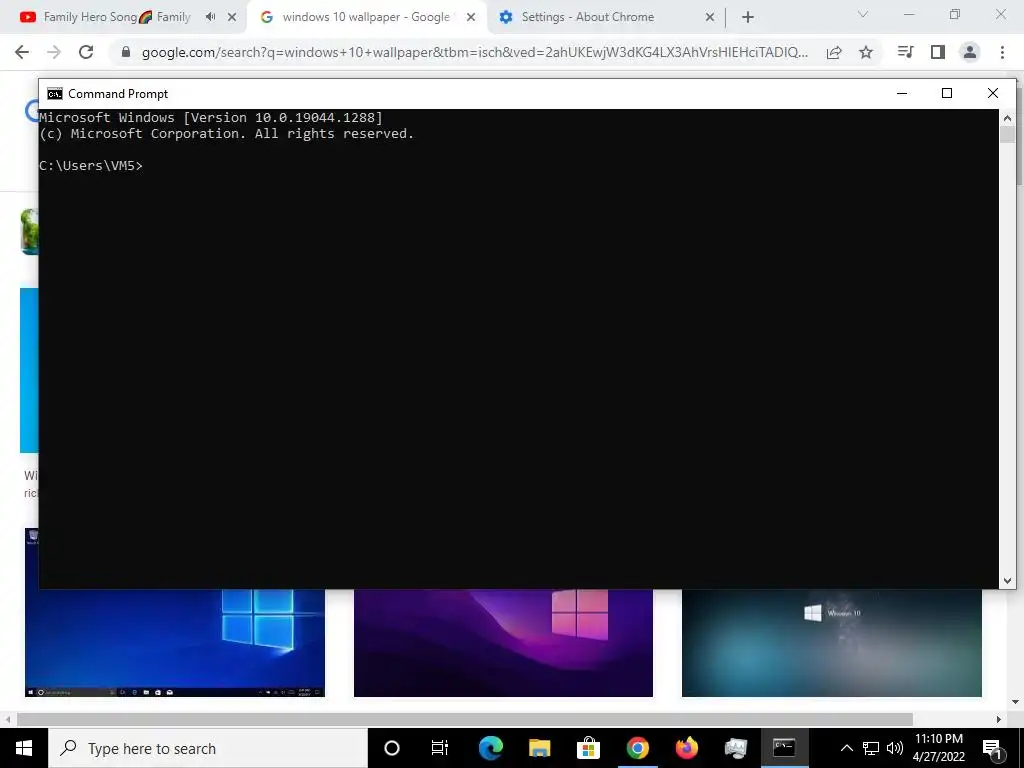Maximize the Command Prompt window
Image resolution: width=1024 pixels, height=768 pixels.
pyautogui.click(x=946, y=93)
